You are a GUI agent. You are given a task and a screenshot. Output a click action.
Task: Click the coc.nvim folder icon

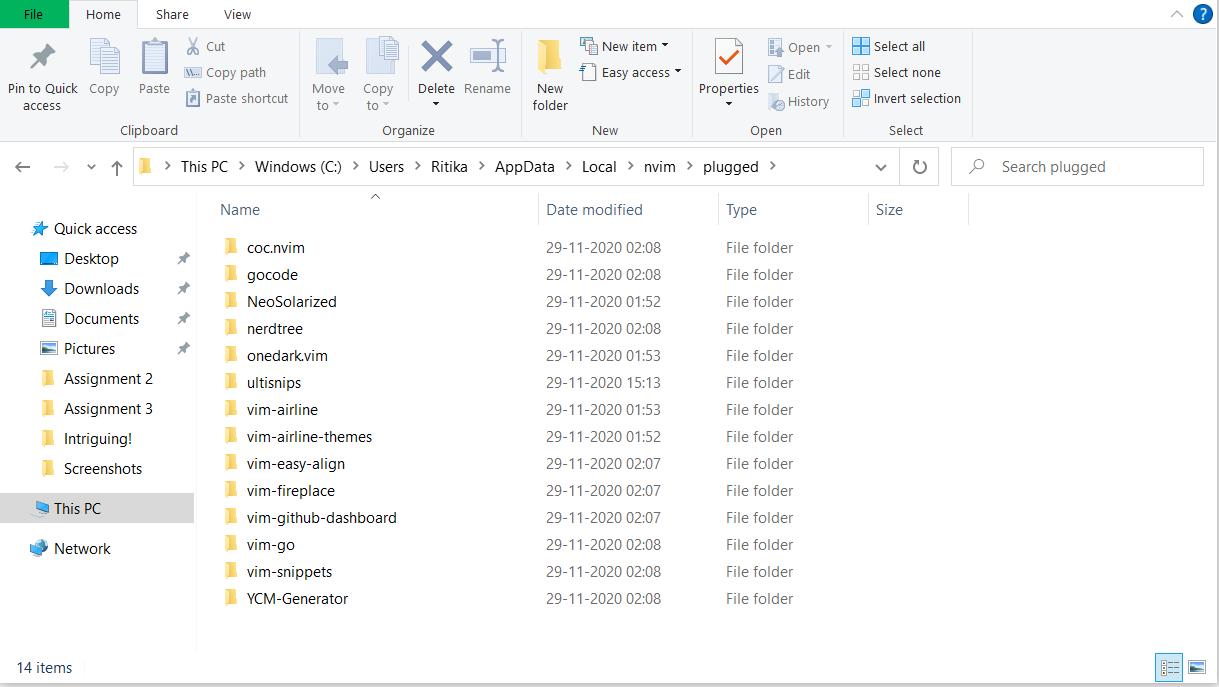[231, 247]
